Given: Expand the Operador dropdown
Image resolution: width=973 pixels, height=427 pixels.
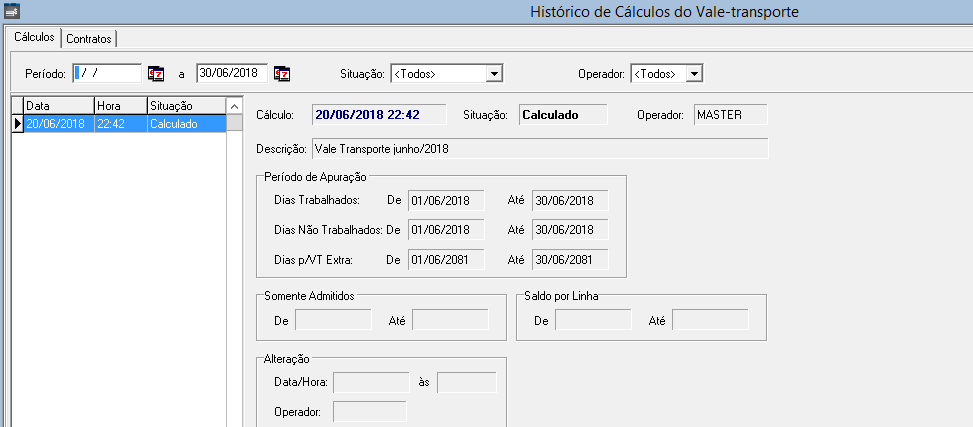Looking at the screenshot, I should coord(694,73).
